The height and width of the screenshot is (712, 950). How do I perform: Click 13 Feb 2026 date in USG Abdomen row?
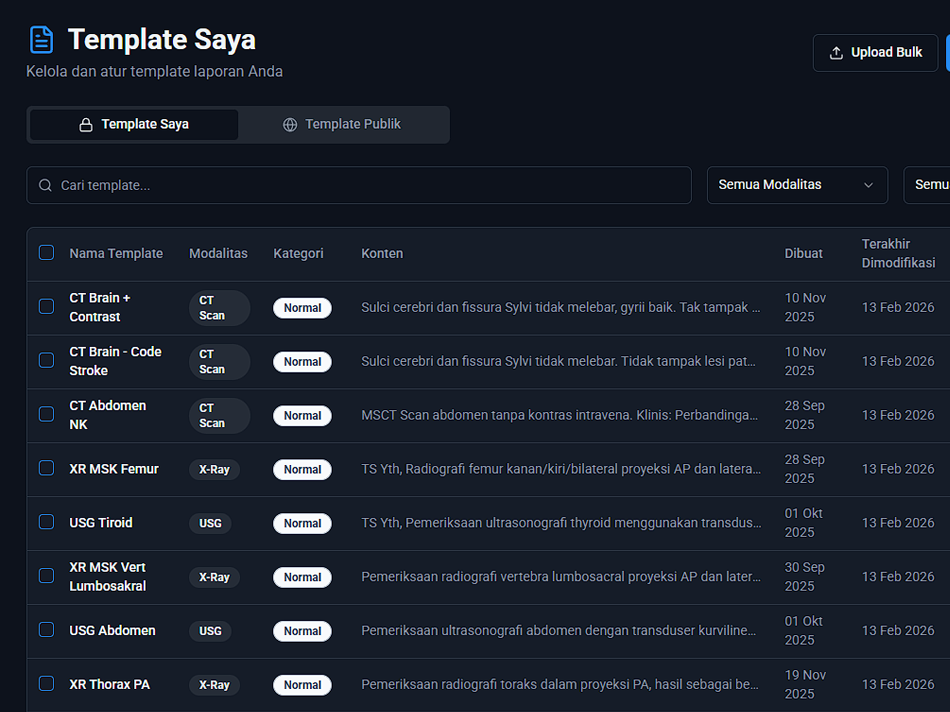click(x=898, y=631)
